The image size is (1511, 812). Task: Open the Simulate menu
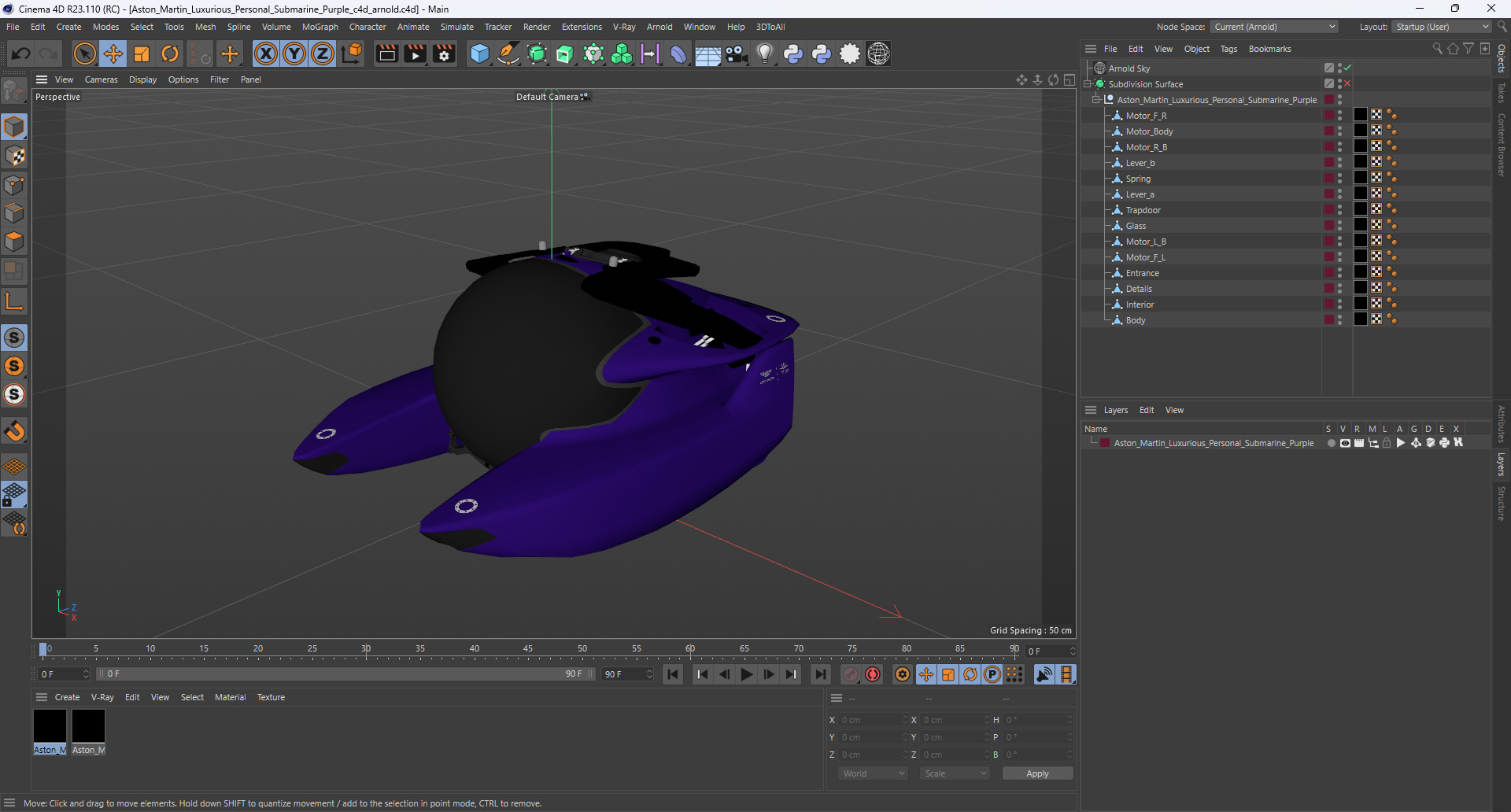pos(456,27)
